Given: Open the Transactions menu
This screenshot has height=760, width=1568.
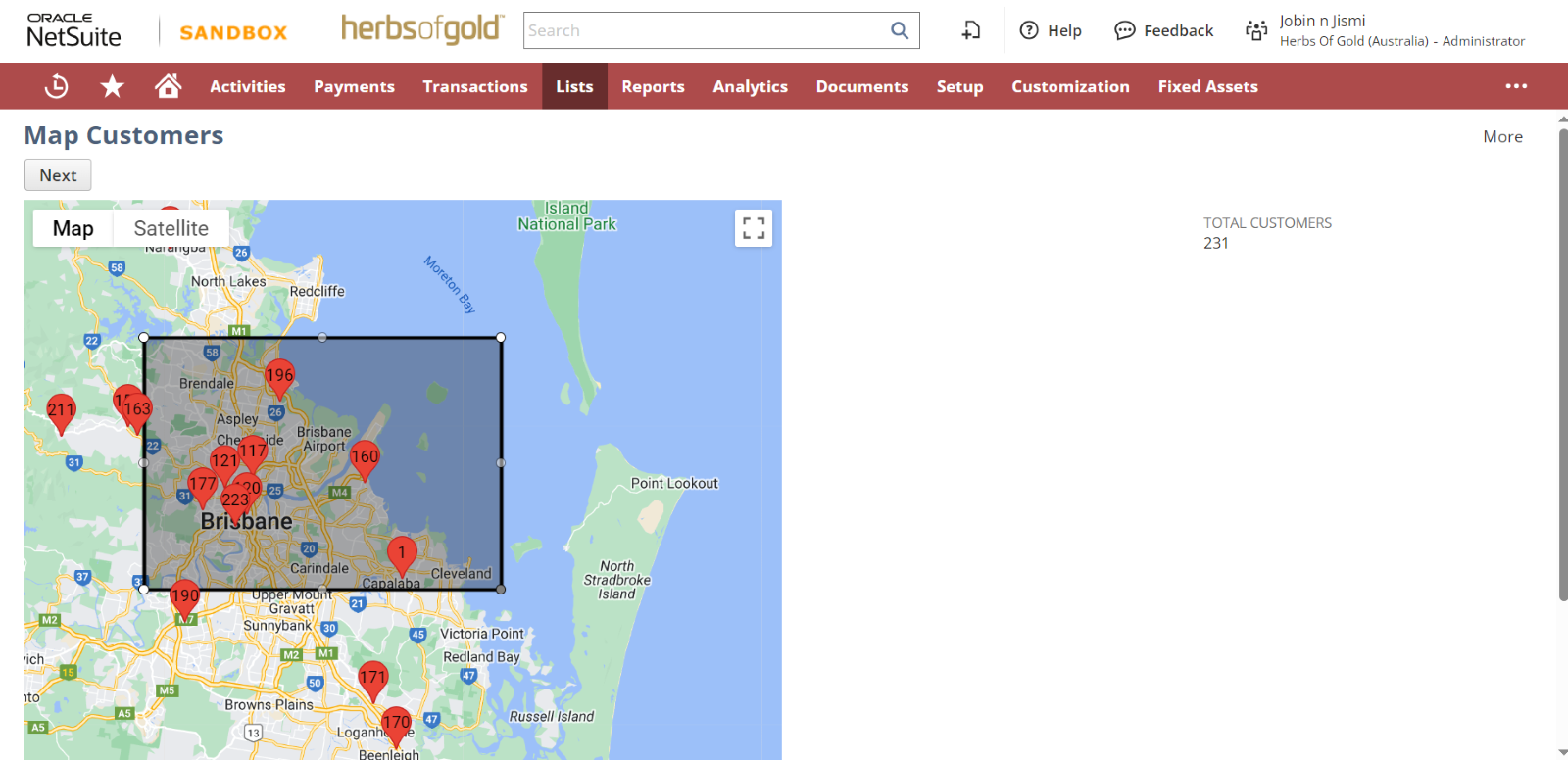Looking at the screenshot, I should pos(475,86).
